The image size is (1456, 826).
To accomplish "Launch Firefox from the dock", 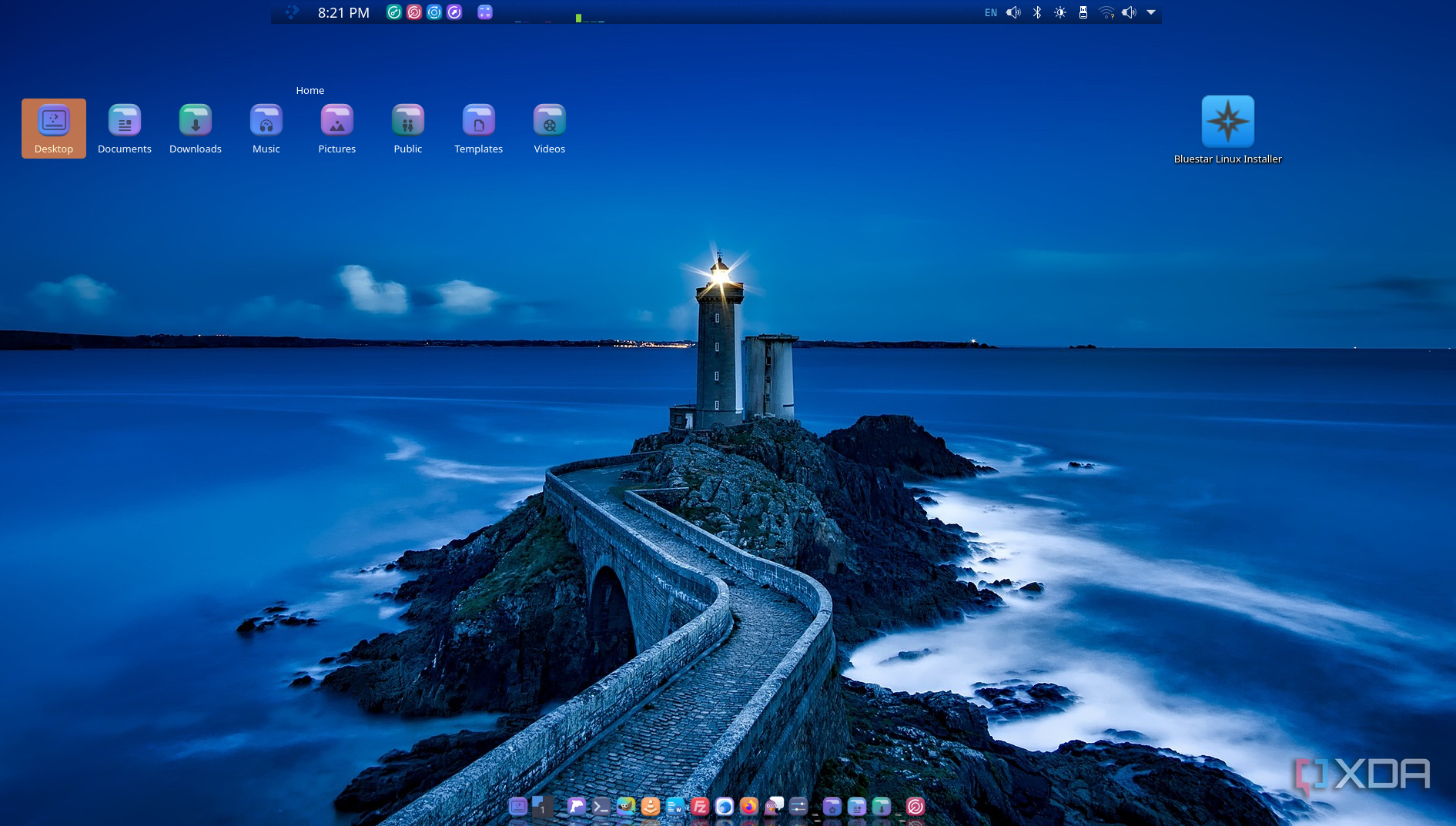I will click(749, 806).
